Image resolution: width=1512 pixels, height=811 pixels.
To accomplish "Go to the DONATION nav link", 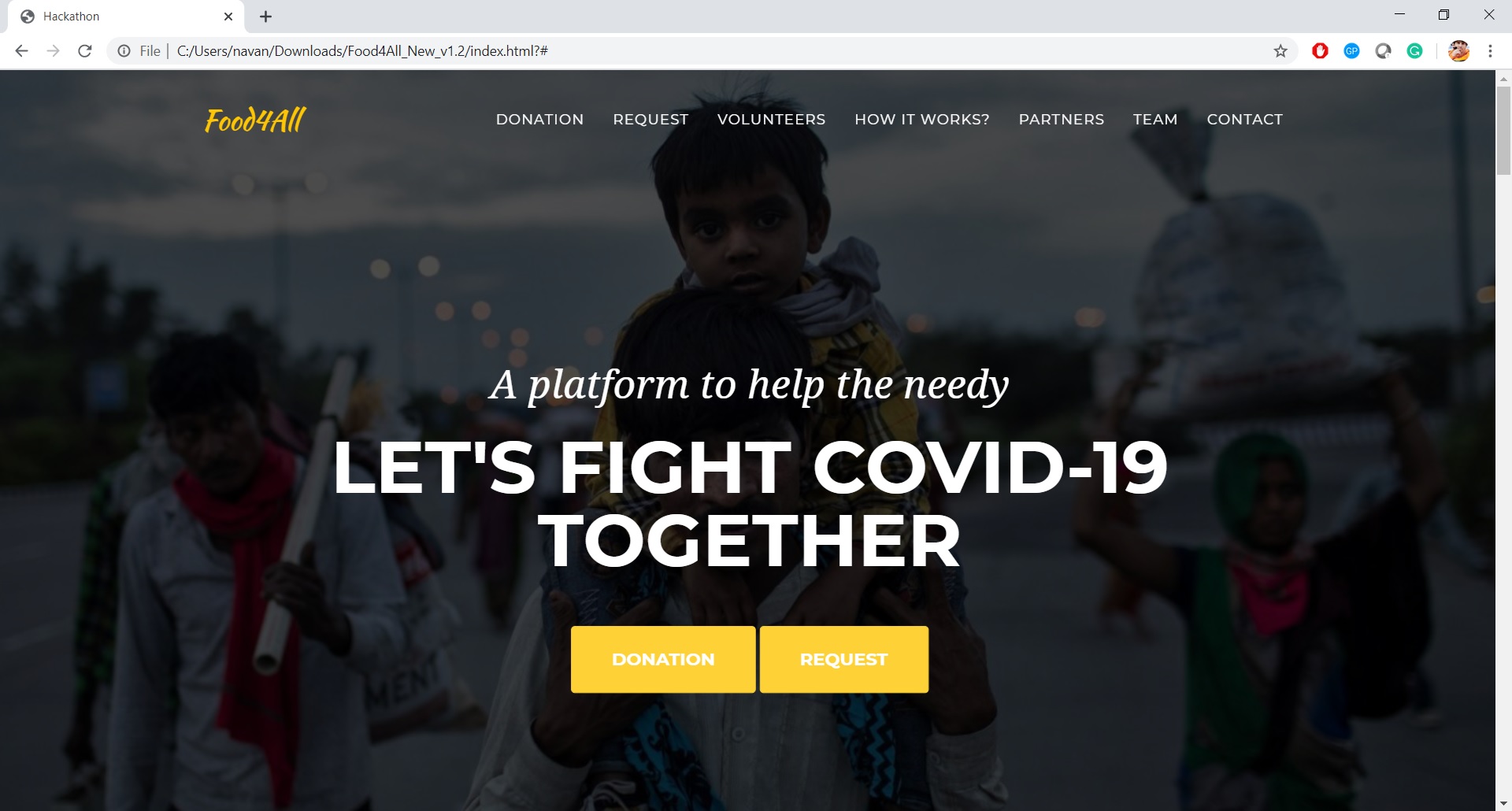I will pyautogui.click(x=539, y=120).
